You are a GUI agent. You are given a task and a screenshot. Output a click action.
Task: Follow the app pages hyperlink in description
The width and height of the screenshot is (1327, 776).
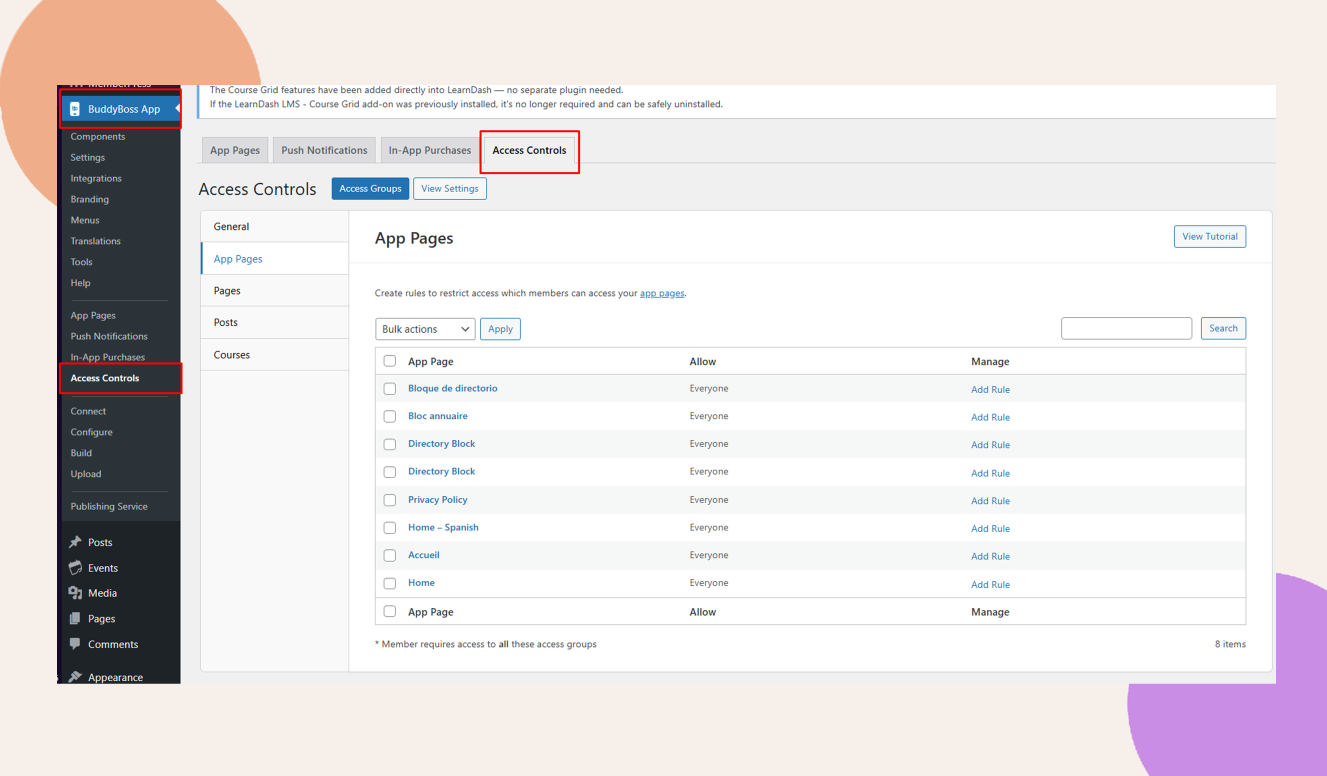pos(662,293)
